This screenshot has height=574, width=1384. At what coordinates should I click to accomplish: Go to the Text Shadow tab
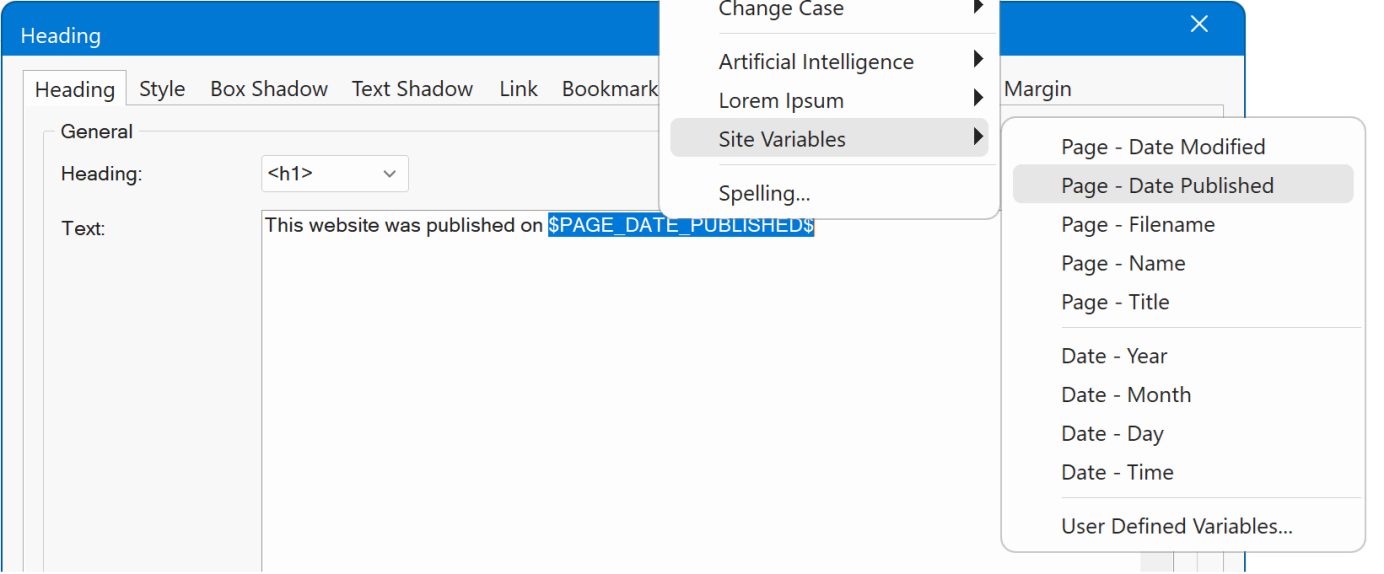[x=412, y=89]
